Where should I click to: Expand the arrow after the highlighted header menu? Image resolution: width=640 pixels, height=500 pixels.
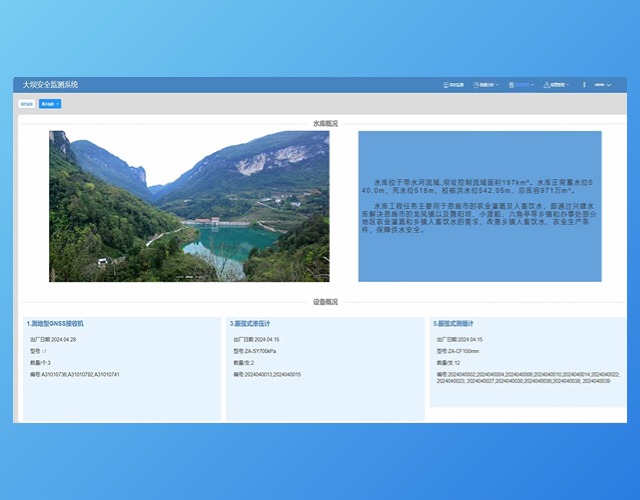pyautogui.click(x=532, y=85)
